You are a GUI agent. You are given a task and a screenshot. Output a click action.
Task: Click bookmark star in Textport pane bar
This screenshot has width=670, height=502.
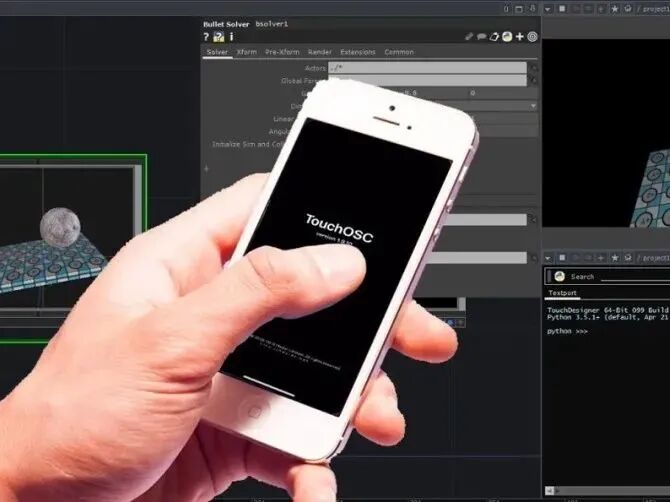tap(615, 258)
